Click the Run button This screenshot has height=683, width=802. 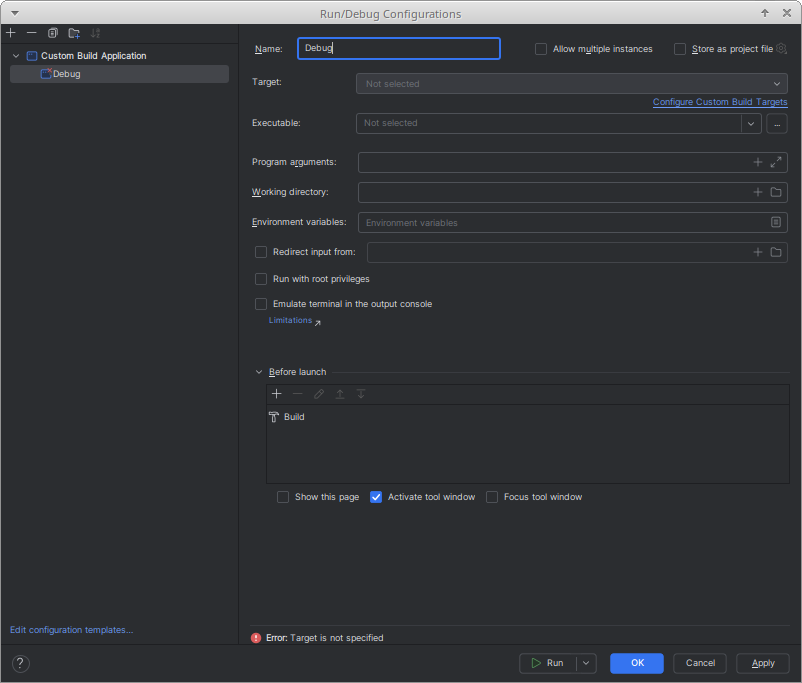pos(548,664)
